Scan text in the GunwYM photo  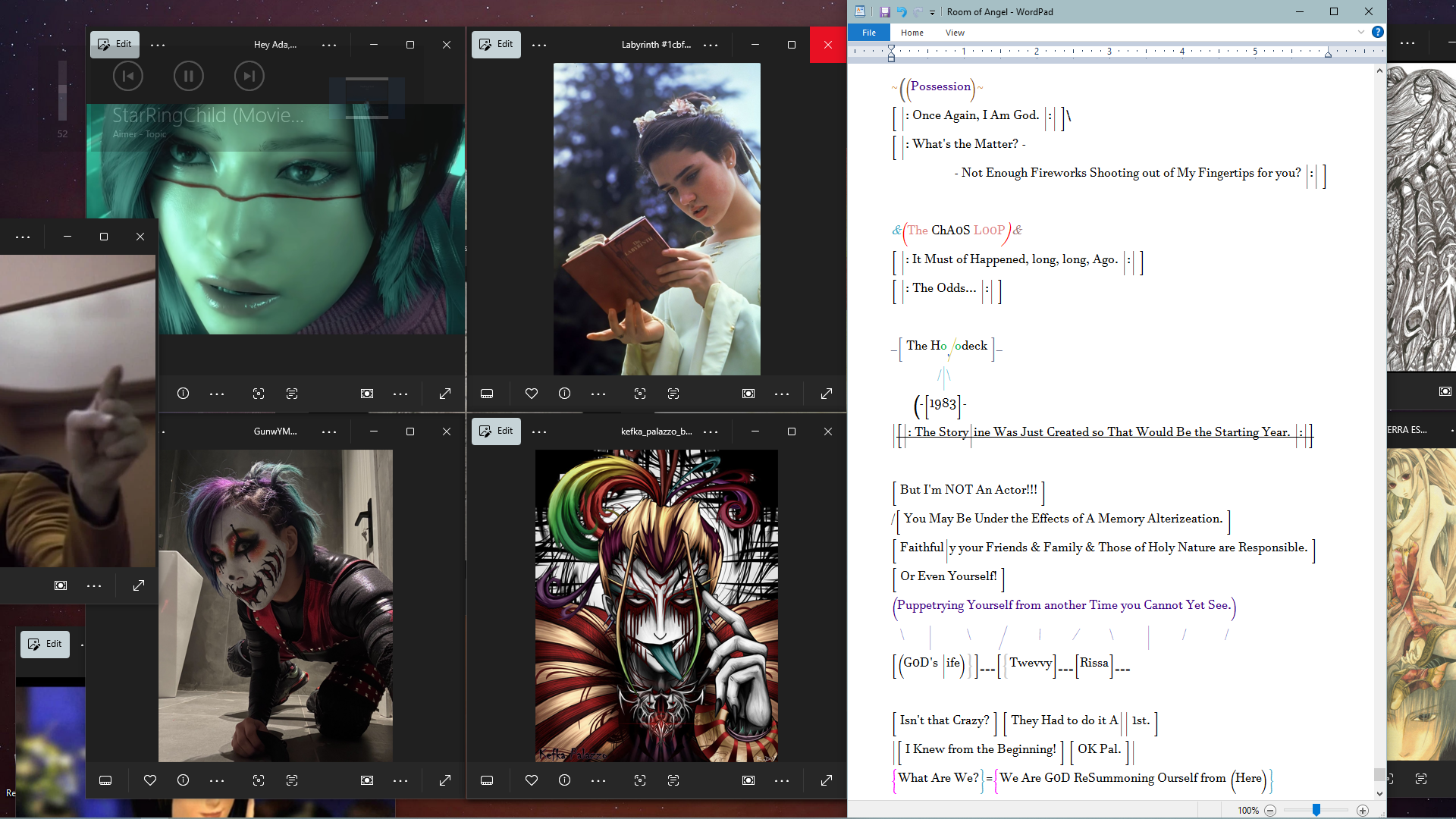coord(292,780)
